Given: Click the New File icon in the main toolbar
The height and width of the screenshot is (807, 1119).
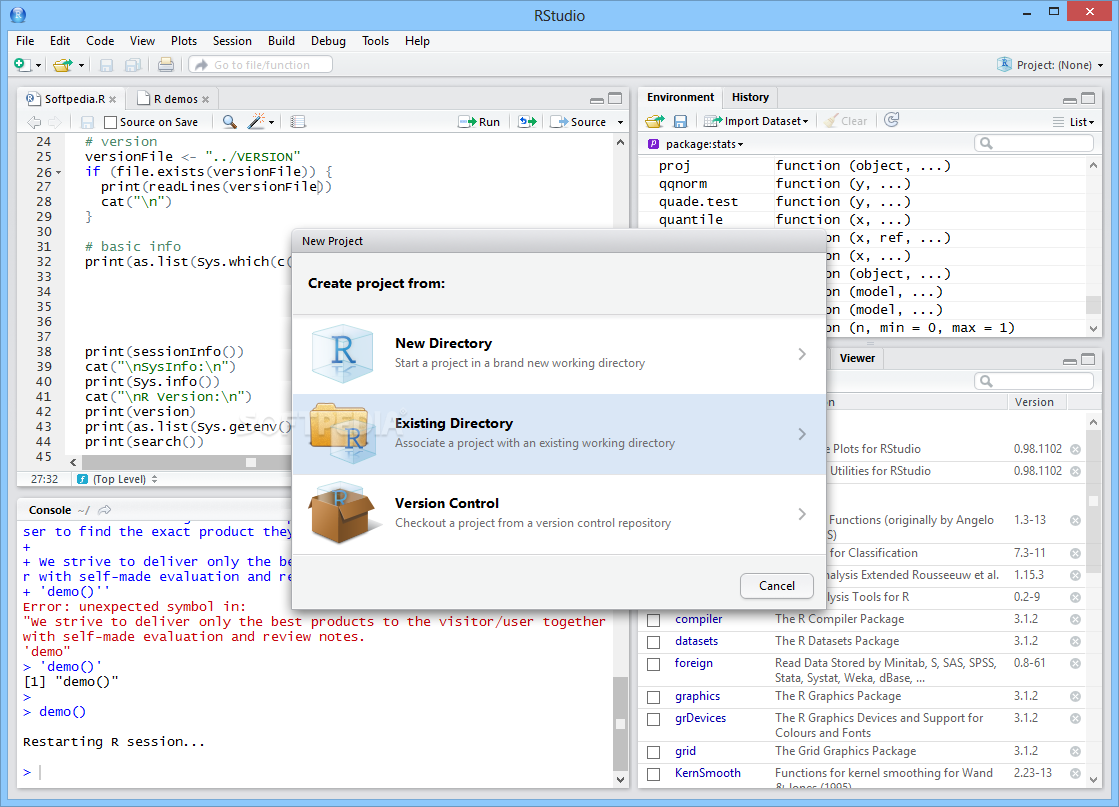Looking at the screenshot, I should [22, 65].
